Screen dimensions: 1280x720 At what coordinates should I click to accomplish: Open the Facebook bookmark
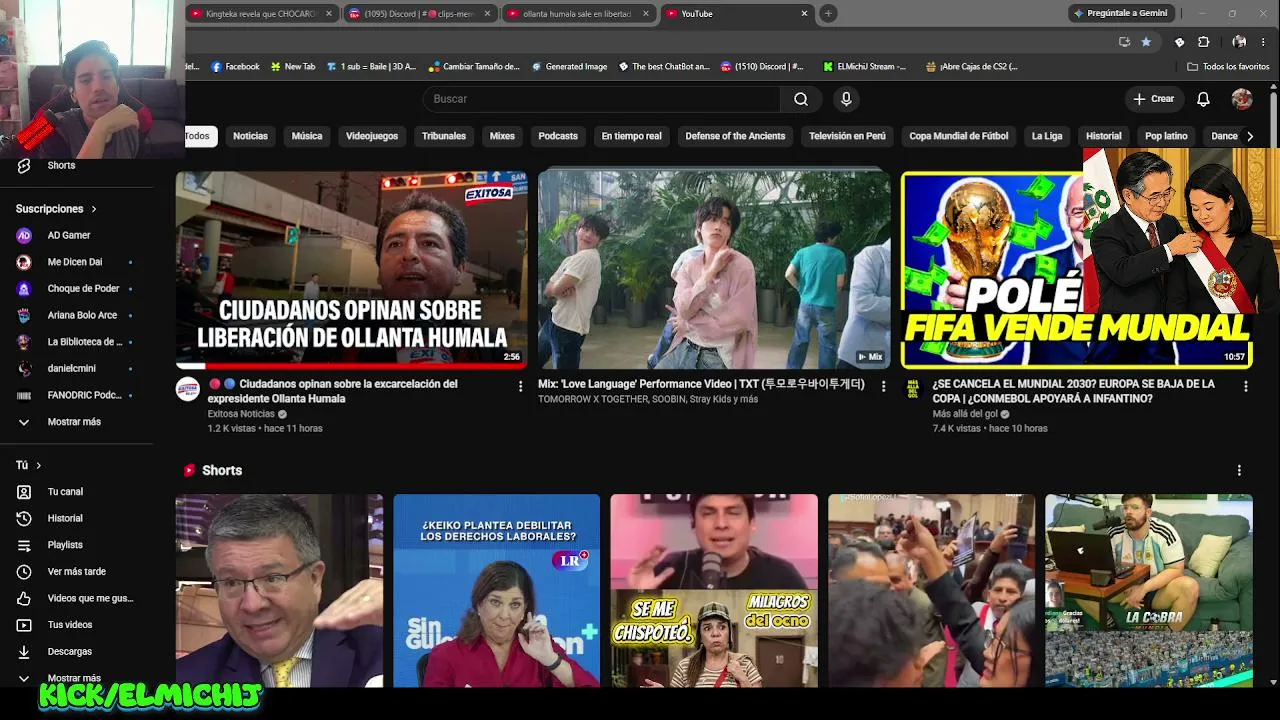(235, 67)
